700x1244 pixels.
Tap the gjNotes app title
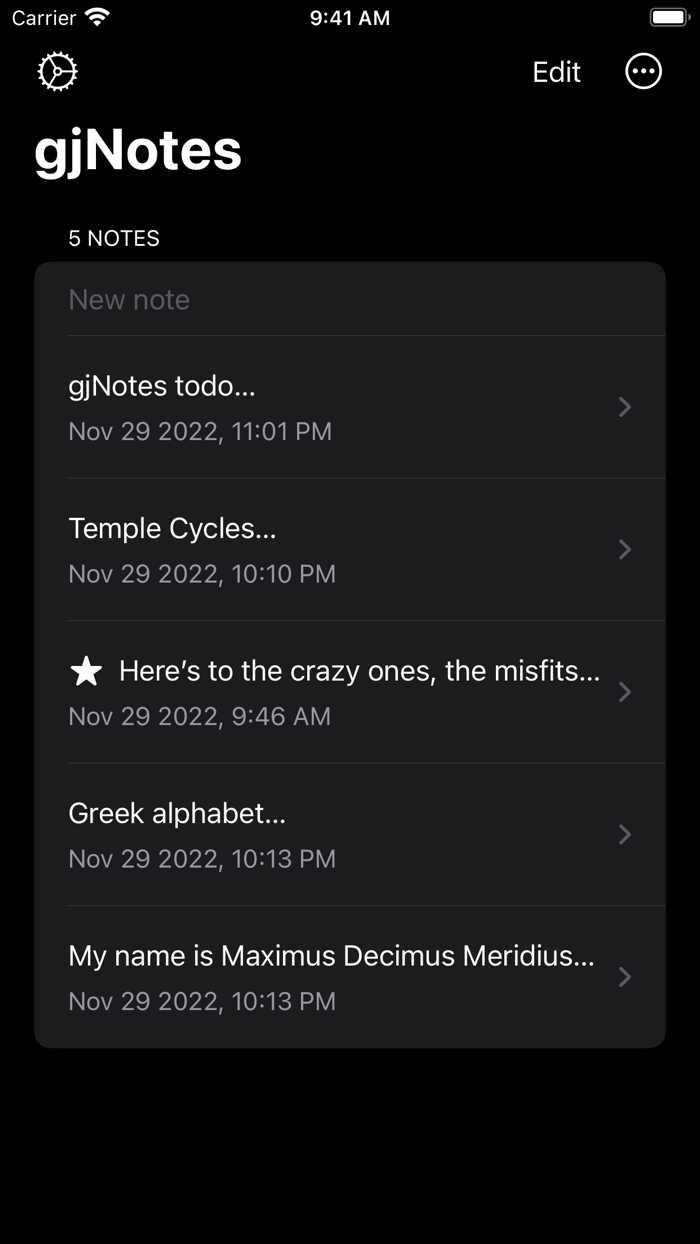pos(139,150)
